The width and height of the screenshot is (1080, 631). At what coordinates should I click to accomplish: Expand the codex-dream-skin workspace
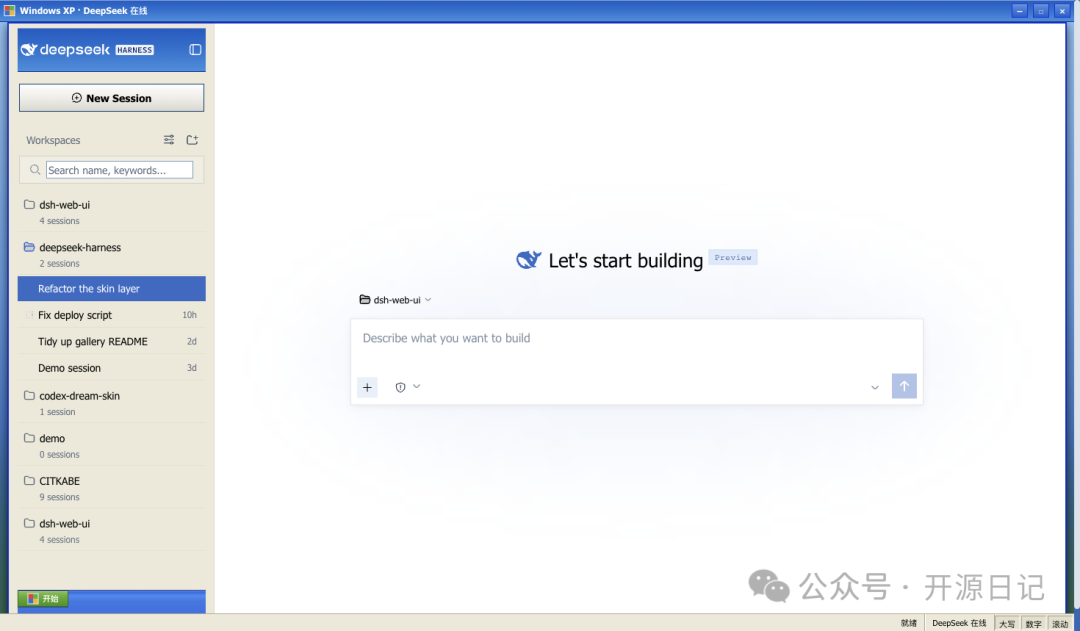[x=112, y=403]
